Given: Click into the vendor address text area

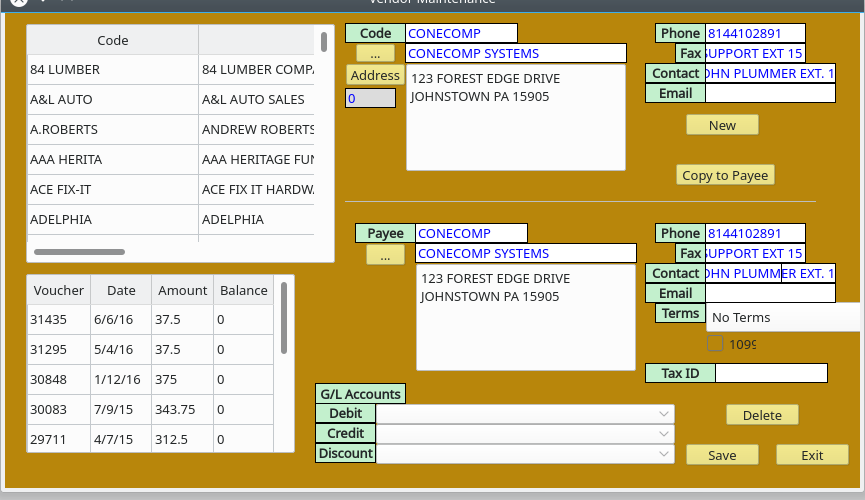Looking at the screenshot, I should click(x=516, y=118).
